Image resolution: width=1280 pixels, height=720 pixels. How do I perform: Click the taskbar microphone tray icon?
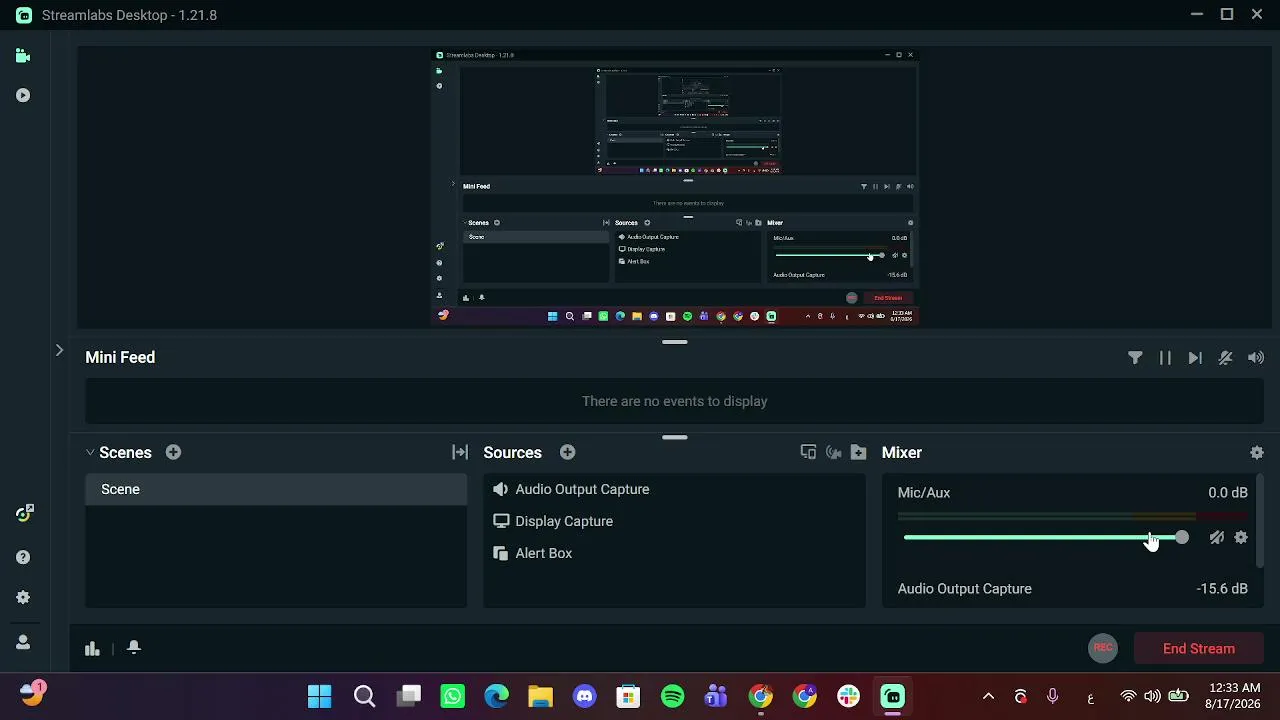coord(1052,696)
